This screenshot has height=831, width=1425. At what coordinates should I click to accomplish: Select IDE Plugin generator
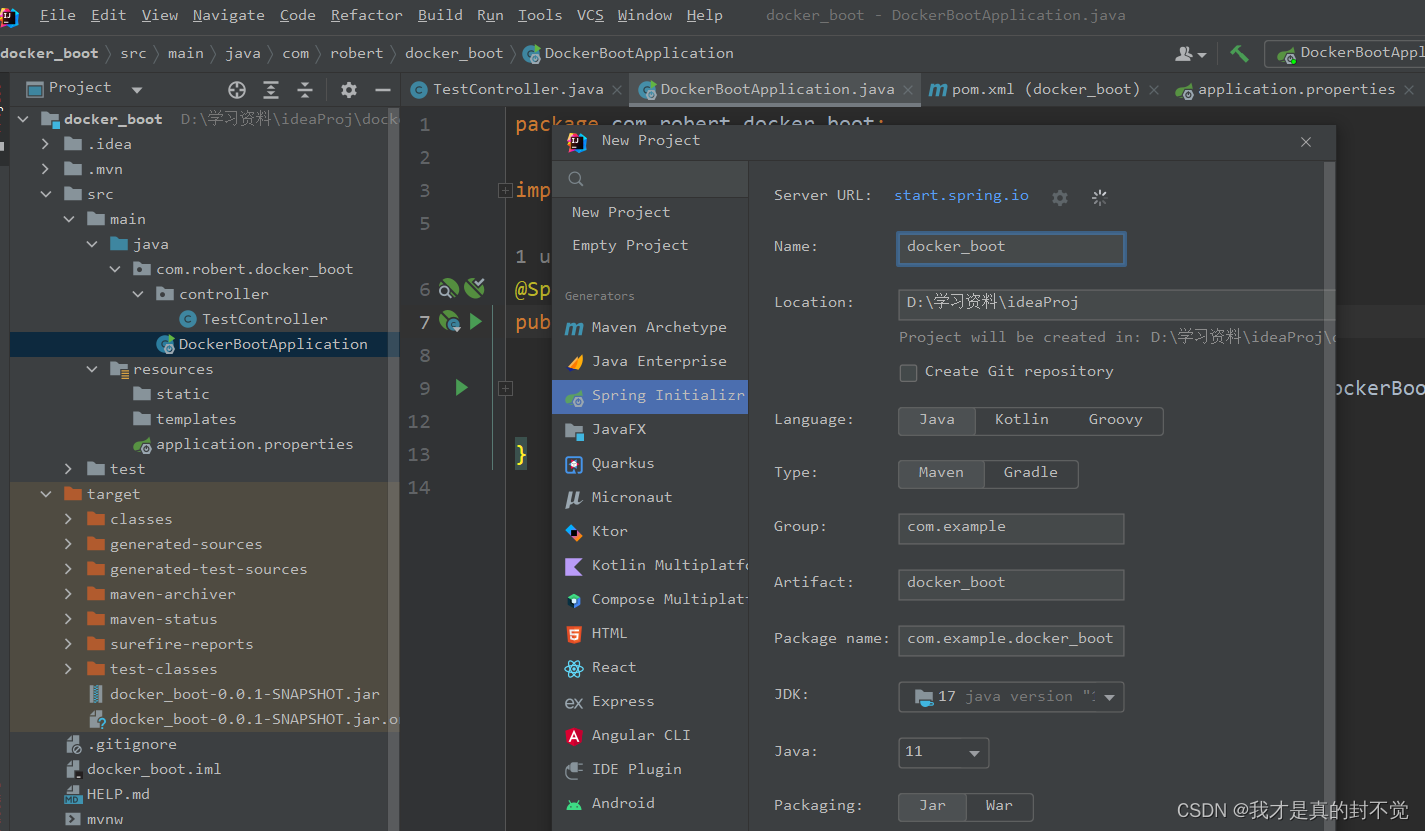(650, 770)
